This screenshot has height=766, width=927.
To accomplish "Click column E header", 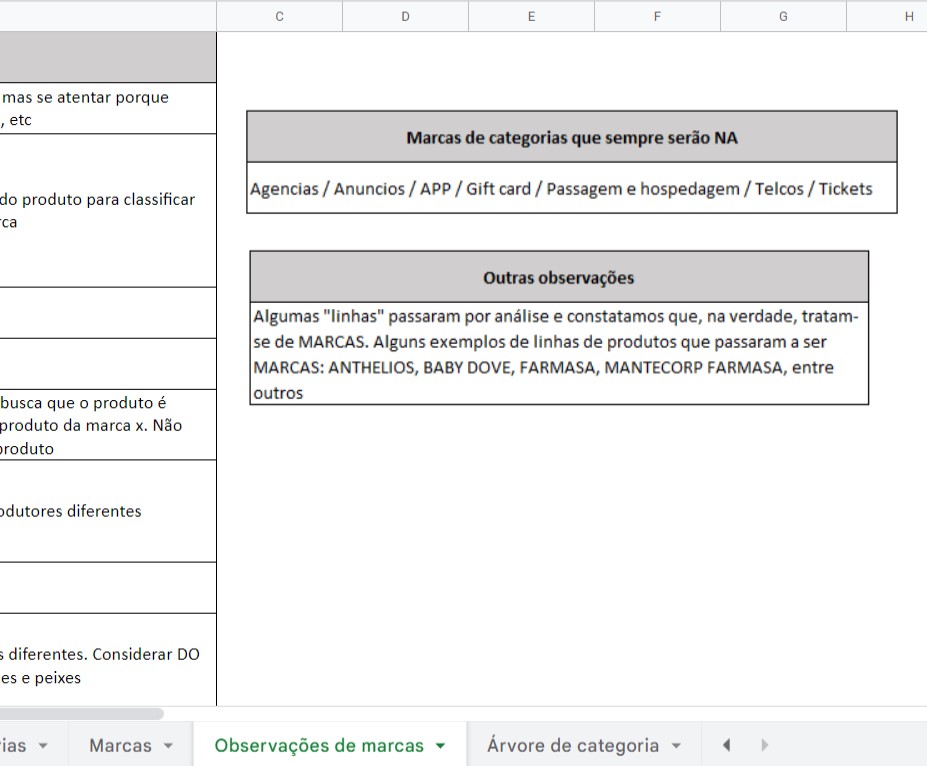I will click(531, 16).
